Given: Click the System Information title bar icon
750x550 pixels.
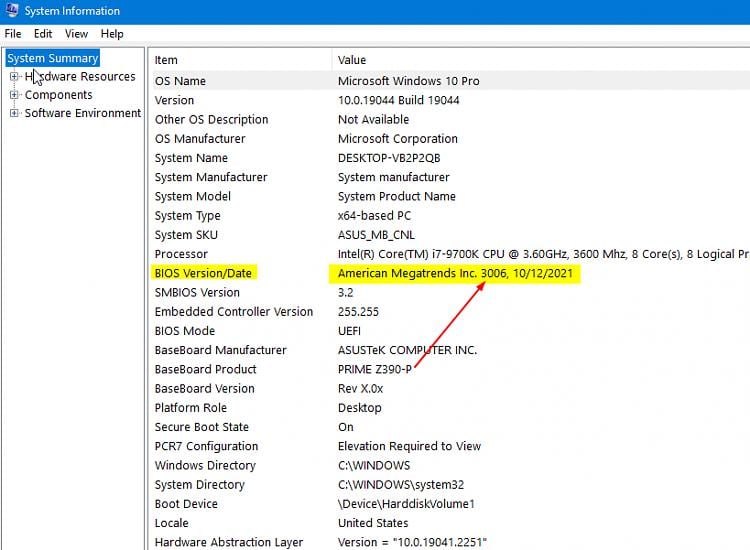Looking at the screenshot, I should point(12,10).
